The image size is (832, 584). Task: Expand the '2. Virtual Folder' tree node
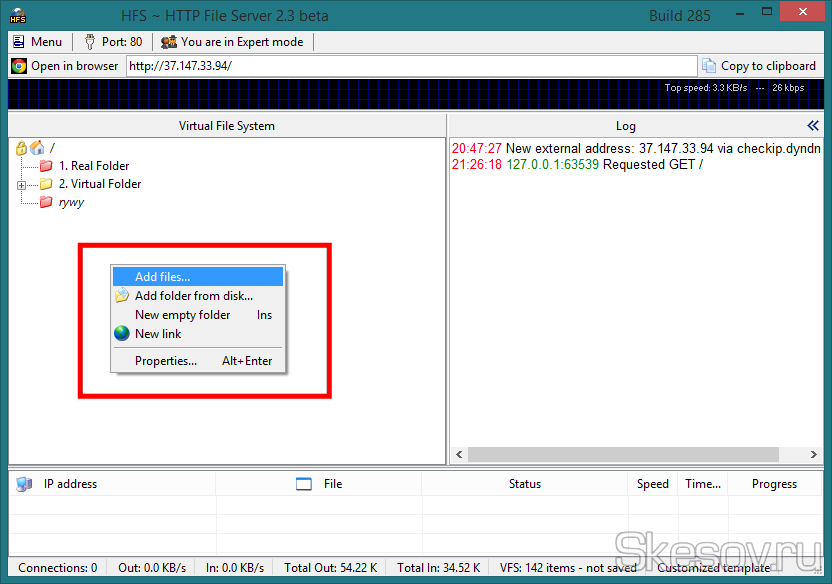pyautogui.click(x=21, y=185)
